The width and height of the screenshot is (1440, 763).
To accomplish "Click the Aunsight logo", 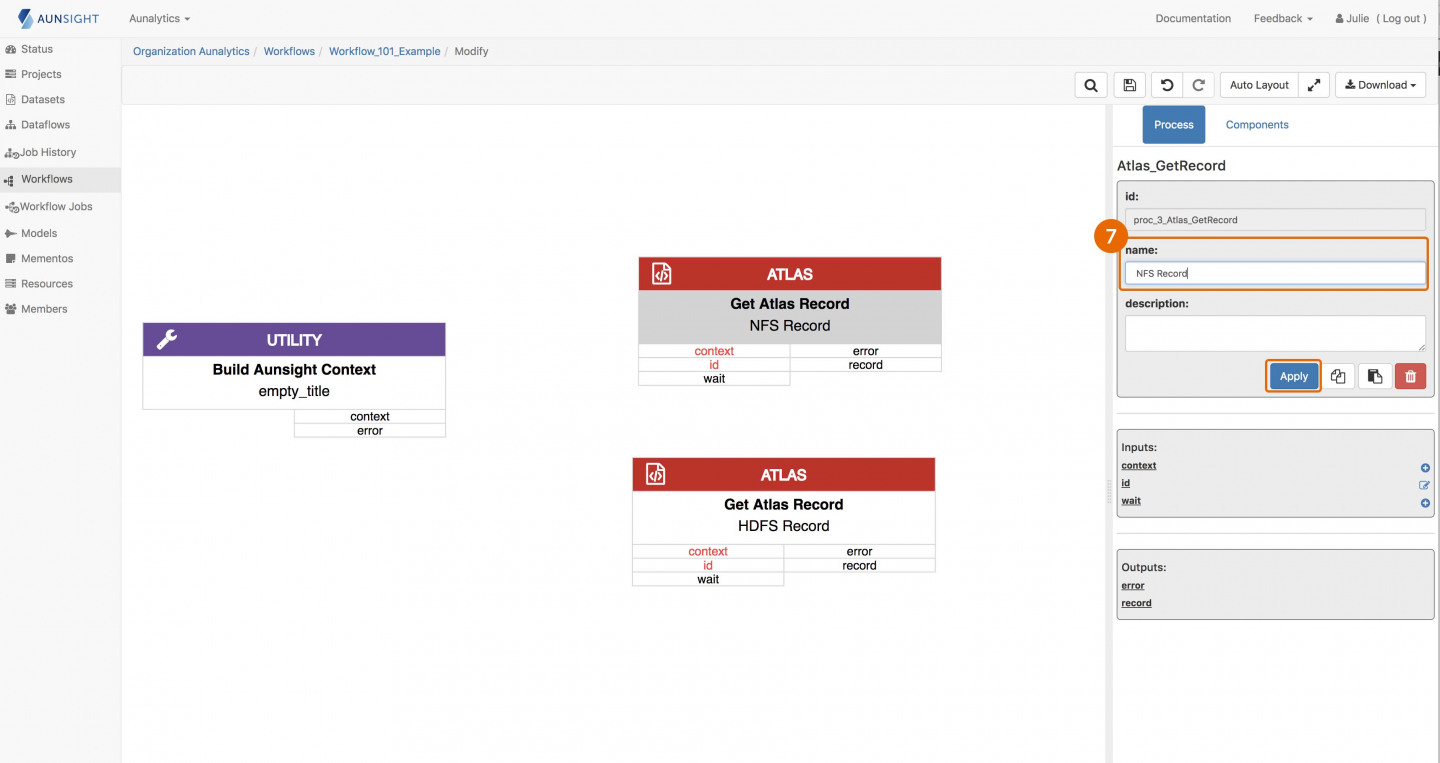I will (58, 18).
